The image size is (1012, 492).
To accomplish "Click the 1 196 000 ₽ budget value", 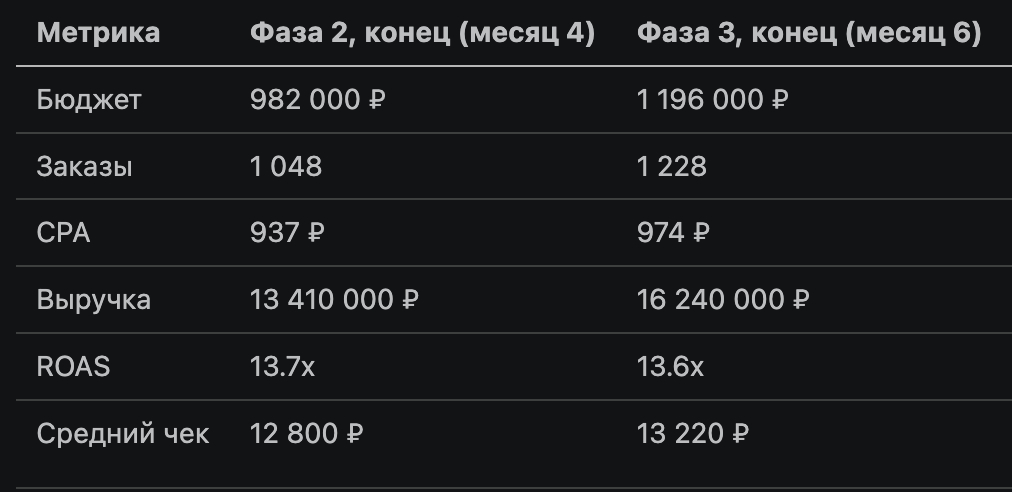I will coord(713,100).
